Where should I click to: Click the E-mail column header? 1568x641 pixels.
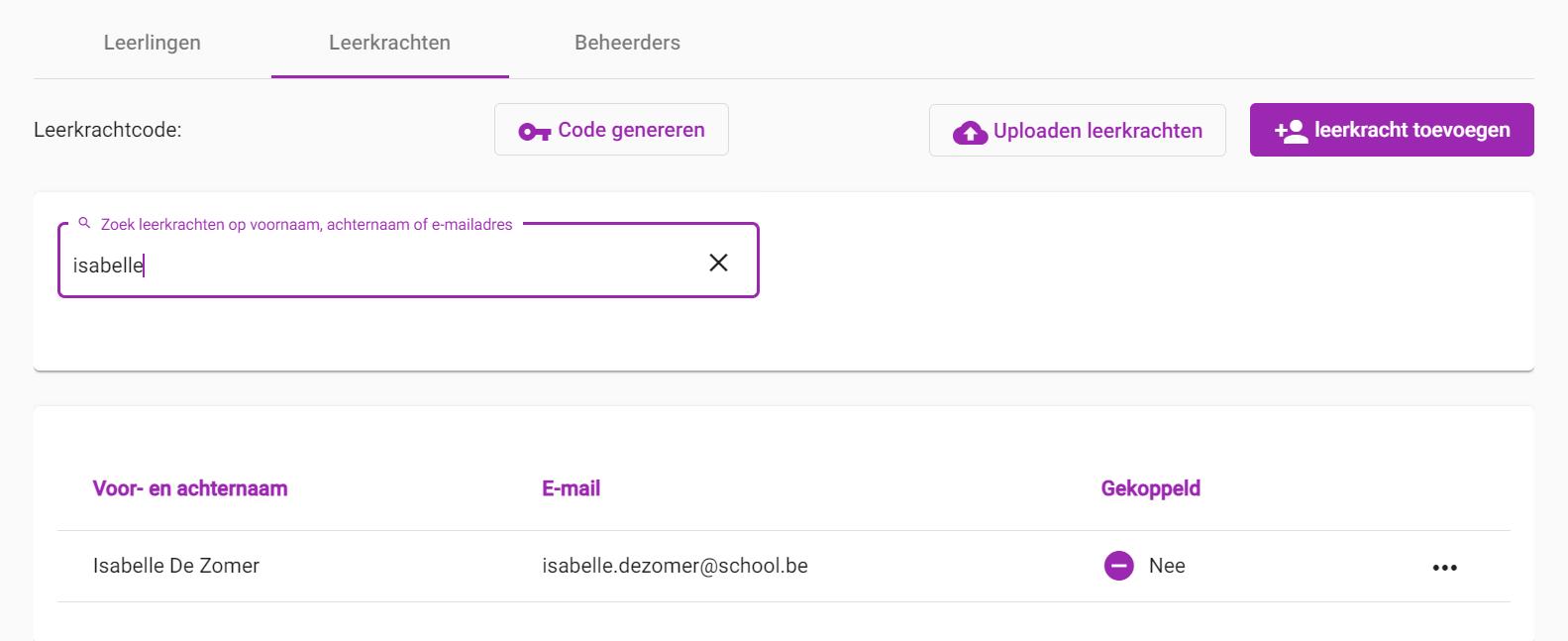click(x=572, y=488)
